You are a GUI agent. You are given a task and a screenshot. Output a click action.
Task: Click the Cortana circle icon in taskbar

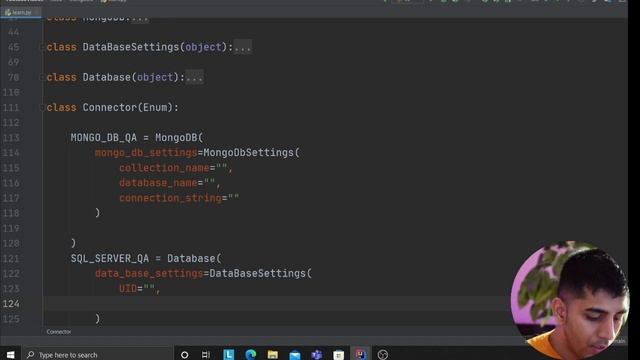click(184, 355)
